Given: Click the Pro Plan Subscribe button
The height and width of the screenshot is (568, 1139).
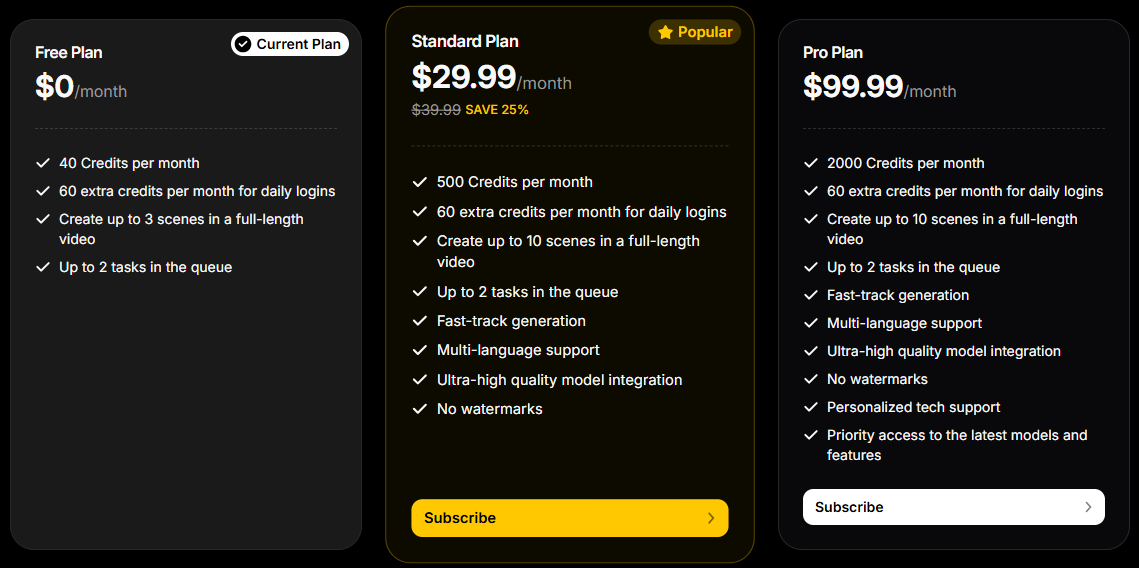Looking at the screenshot, I should coord(953,507).
